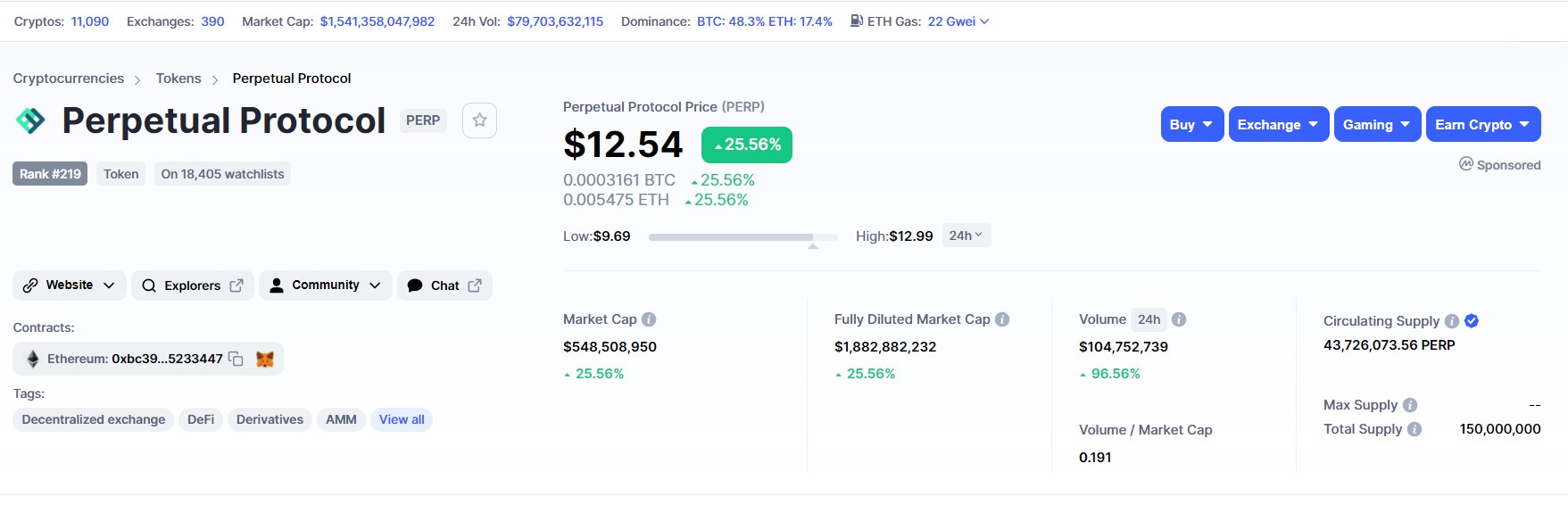This screenshot has width=1568, height=505.
Task: Click the Max Supply info icon
Action: point(1410,405)
